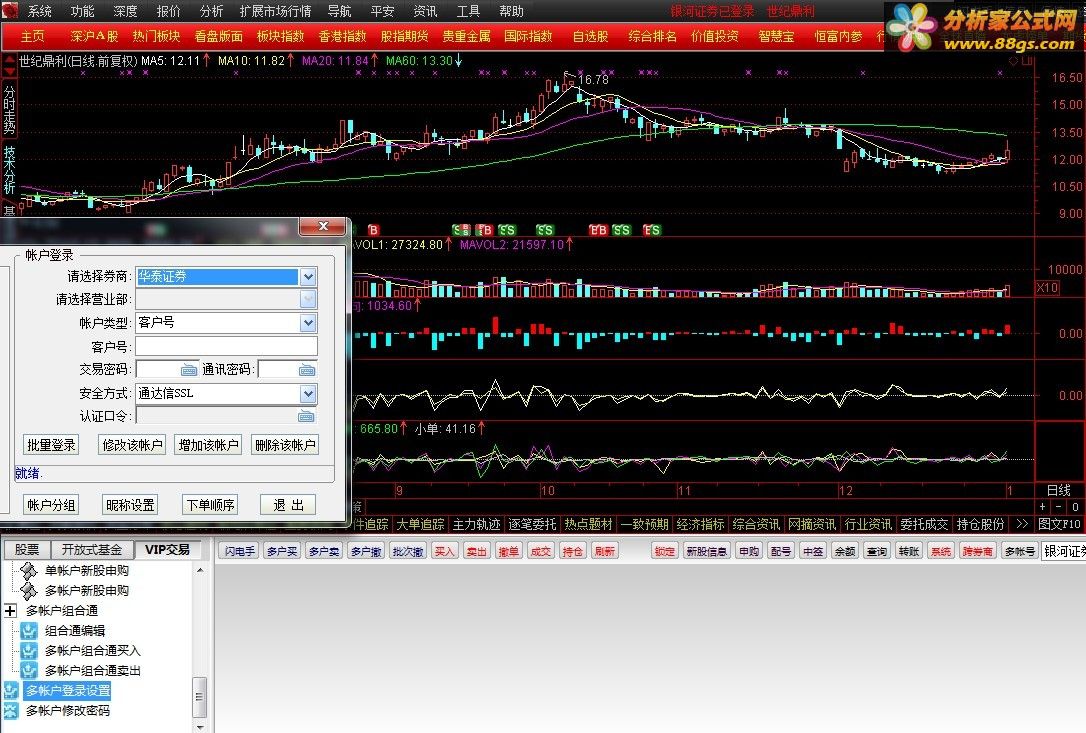Open the 主力轨迹 bottom tab
This screenshot has height=733, width=1086.
click(x=477, y=524)
